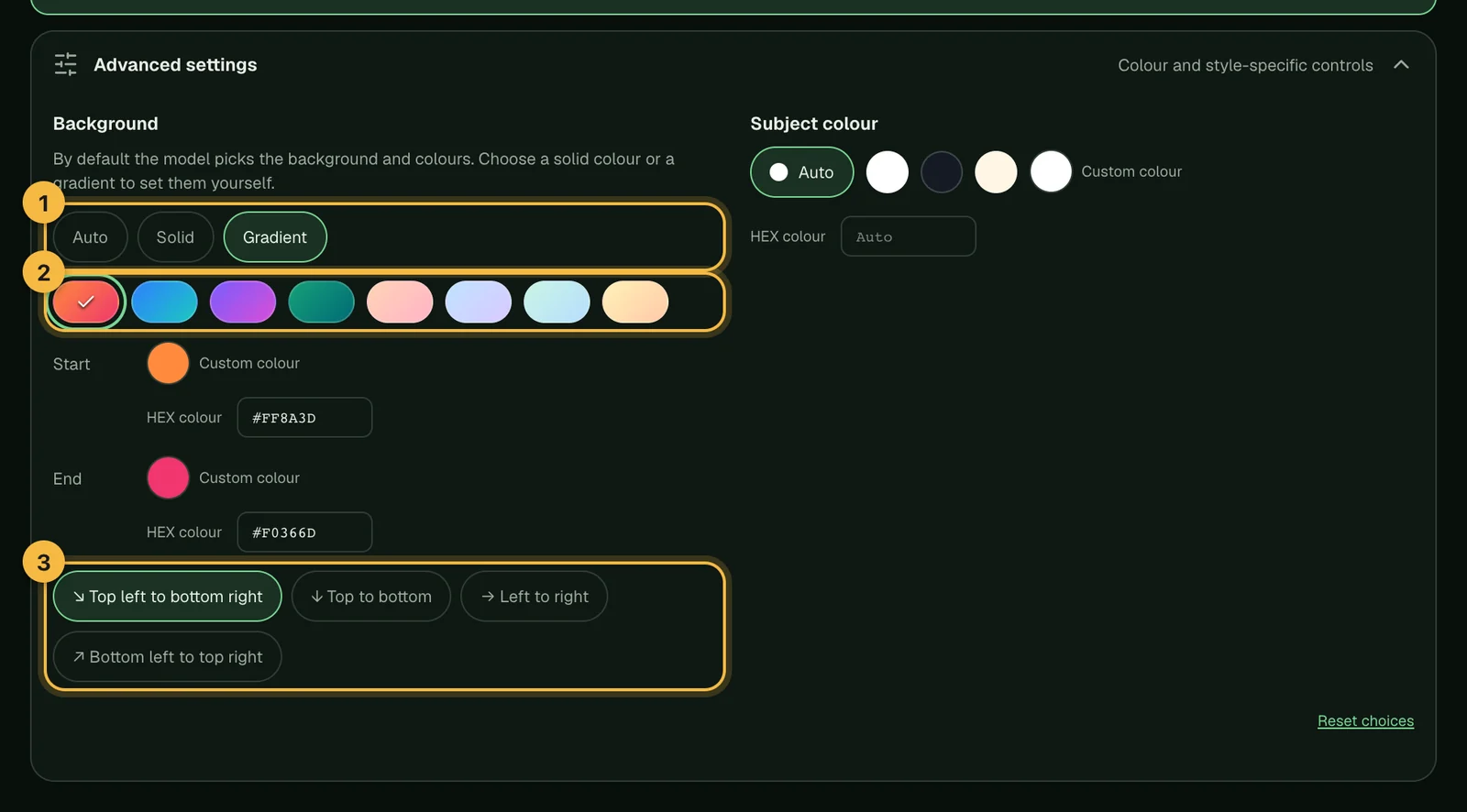The width and height of the screenshot is (1467, 812).
Task: Pick the white subject colour beside Auto
Action: 888,171
